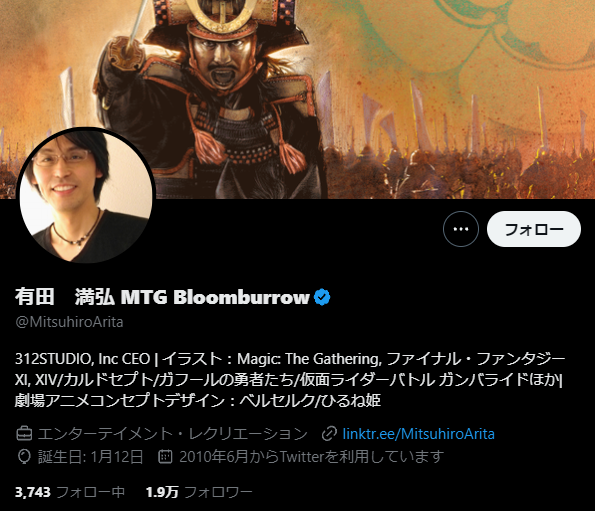This screenshot has width=595, height=511.
Task: Click the link chain icon
Action: coord(329,434)
